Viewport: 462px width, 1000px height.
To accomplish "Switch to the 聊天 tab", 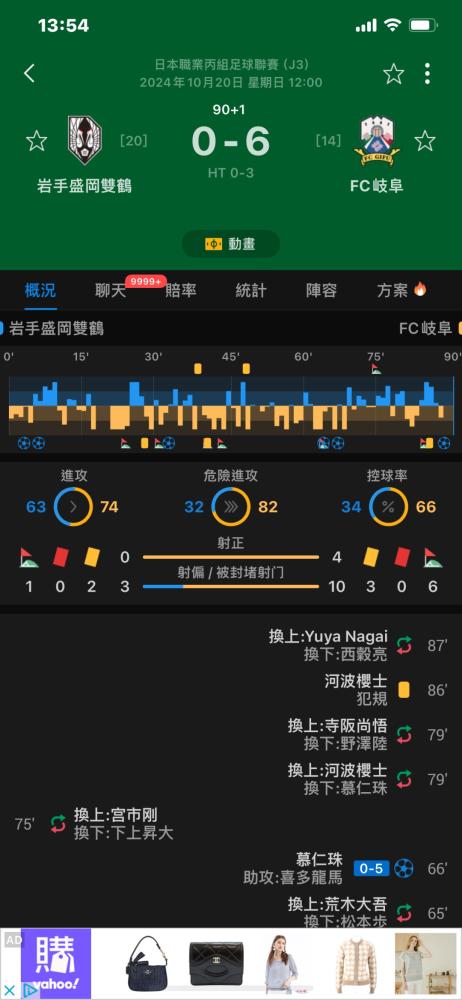I will [x=110, y=291].
